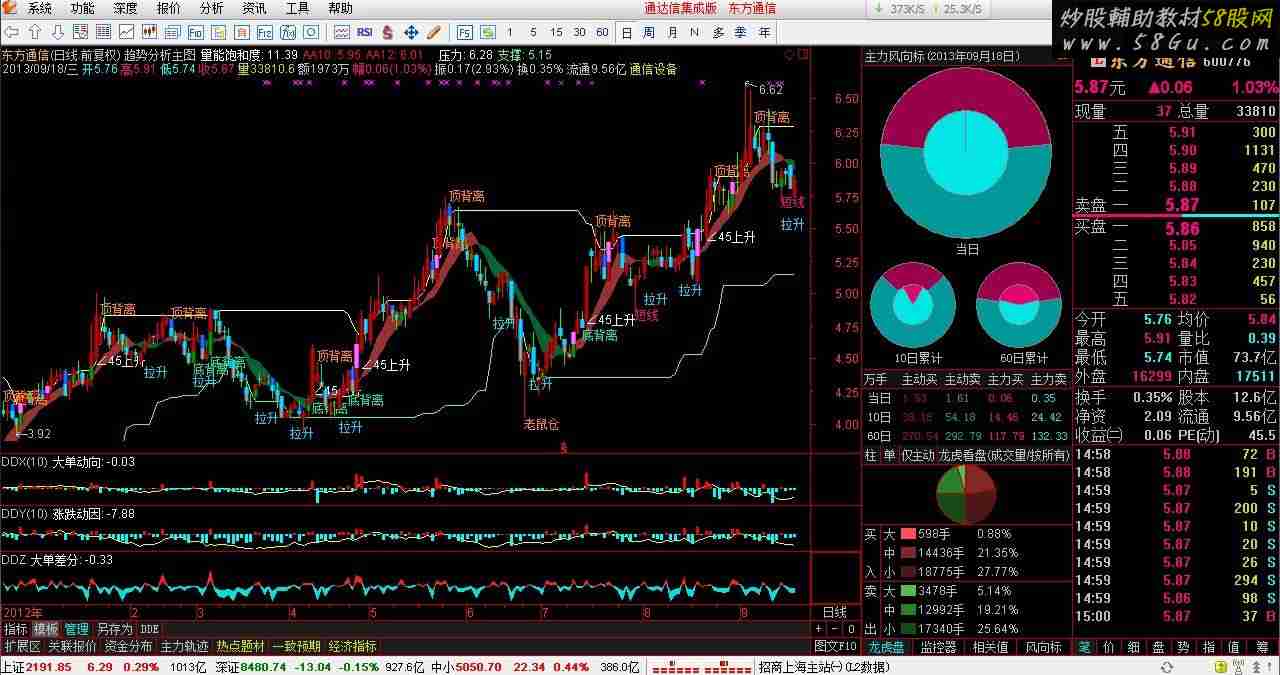Open the 扩展区 extension area selector
The height and width of the screenshot is (675, 1280).
21,647
